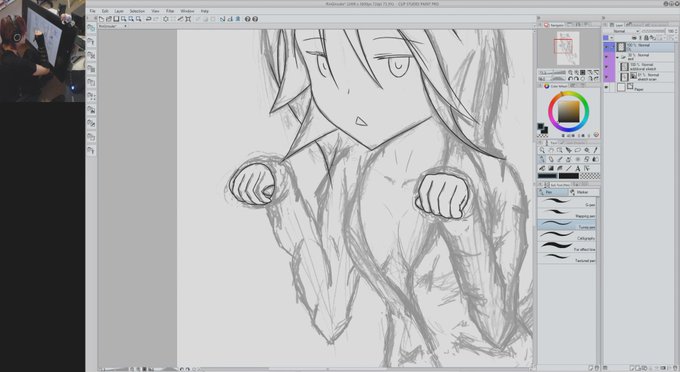Click the Undo arrow in command bar
Viewport: 680px width, 372px height.
coord(148,19)
